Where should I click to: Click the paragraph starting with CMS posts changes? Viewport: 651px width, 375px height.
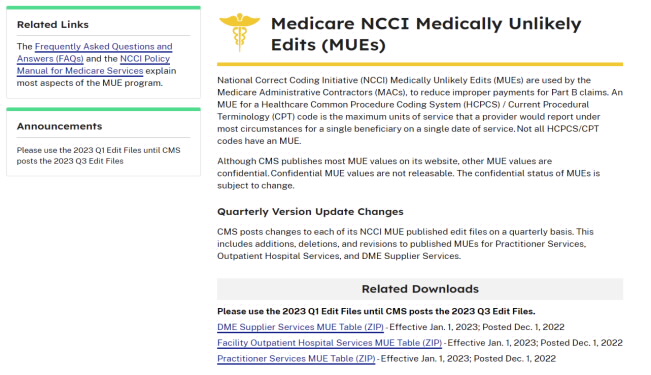pyautogui.click(x=405, y=244)
